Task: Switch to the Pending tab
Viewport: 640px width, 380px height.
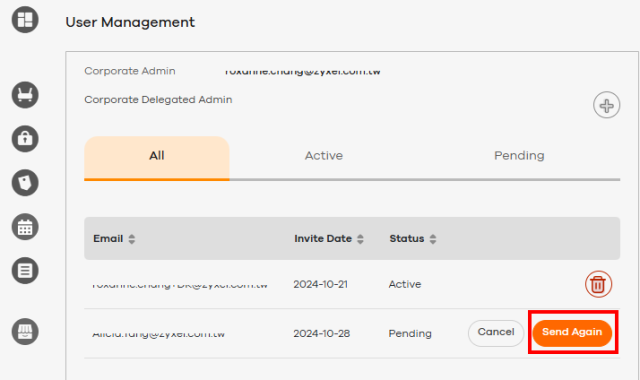Action: [519, 156]
